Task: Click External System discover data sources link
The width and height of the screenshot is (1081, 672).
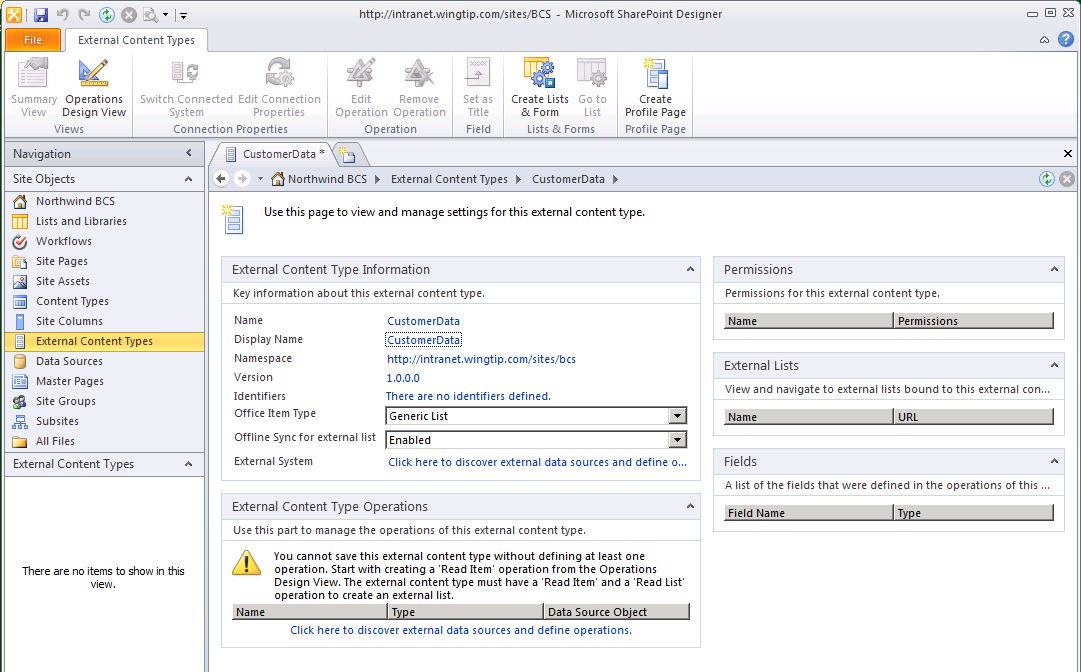Action: 537,462
